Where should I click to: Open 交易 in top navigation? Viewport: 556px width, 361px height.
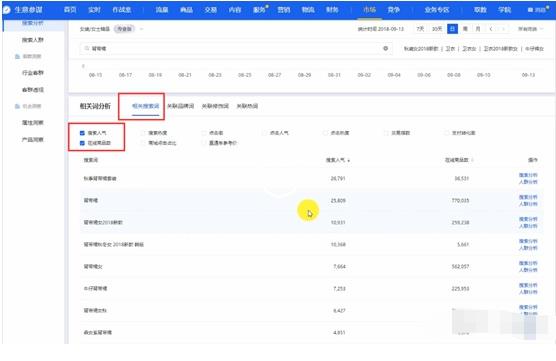pos(210,10)
